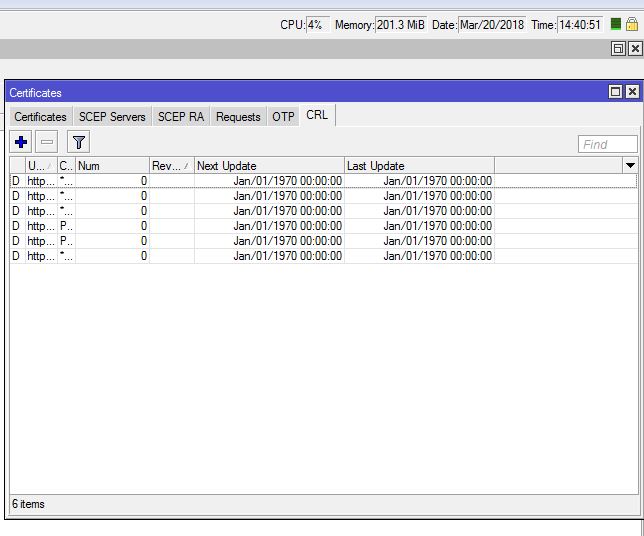Switch to the Requests tab
The height and width of the screenshot is (536, 644).
coord(238,117)
